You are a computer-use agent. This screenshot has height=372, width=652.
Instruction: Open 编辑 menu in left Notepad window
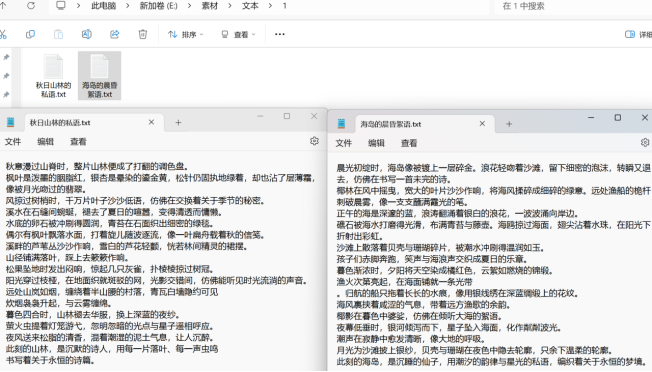[x=45, y=142]
